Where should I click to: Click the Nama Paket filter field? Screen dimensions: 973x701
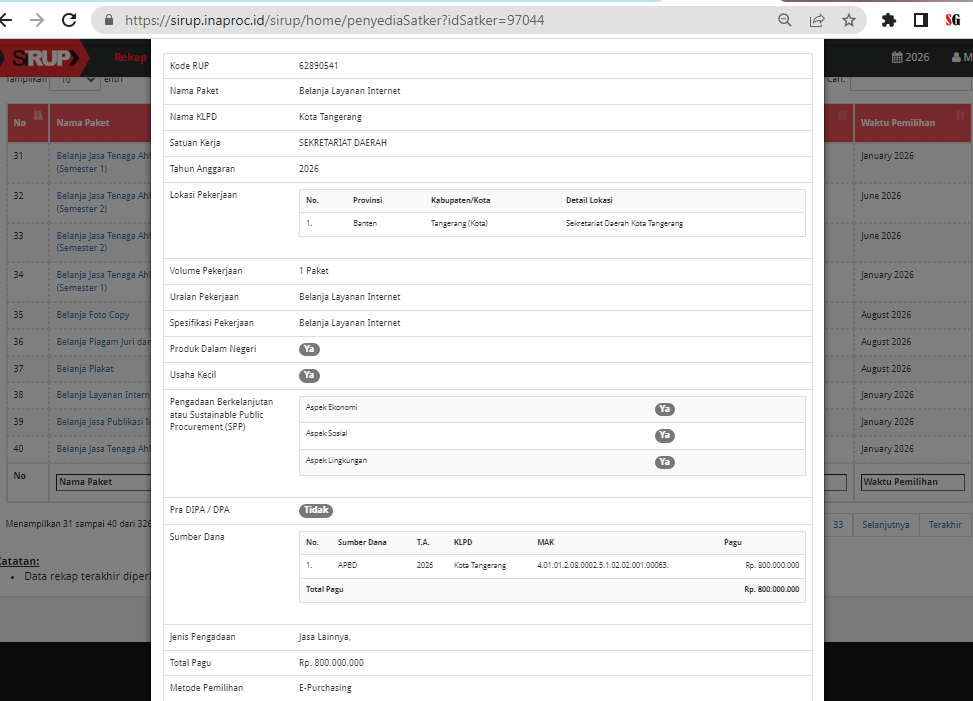103,482
